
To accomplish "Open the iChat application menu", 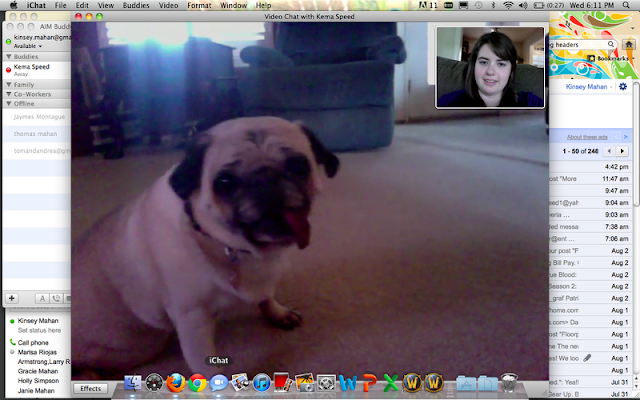I will [36, 5].
